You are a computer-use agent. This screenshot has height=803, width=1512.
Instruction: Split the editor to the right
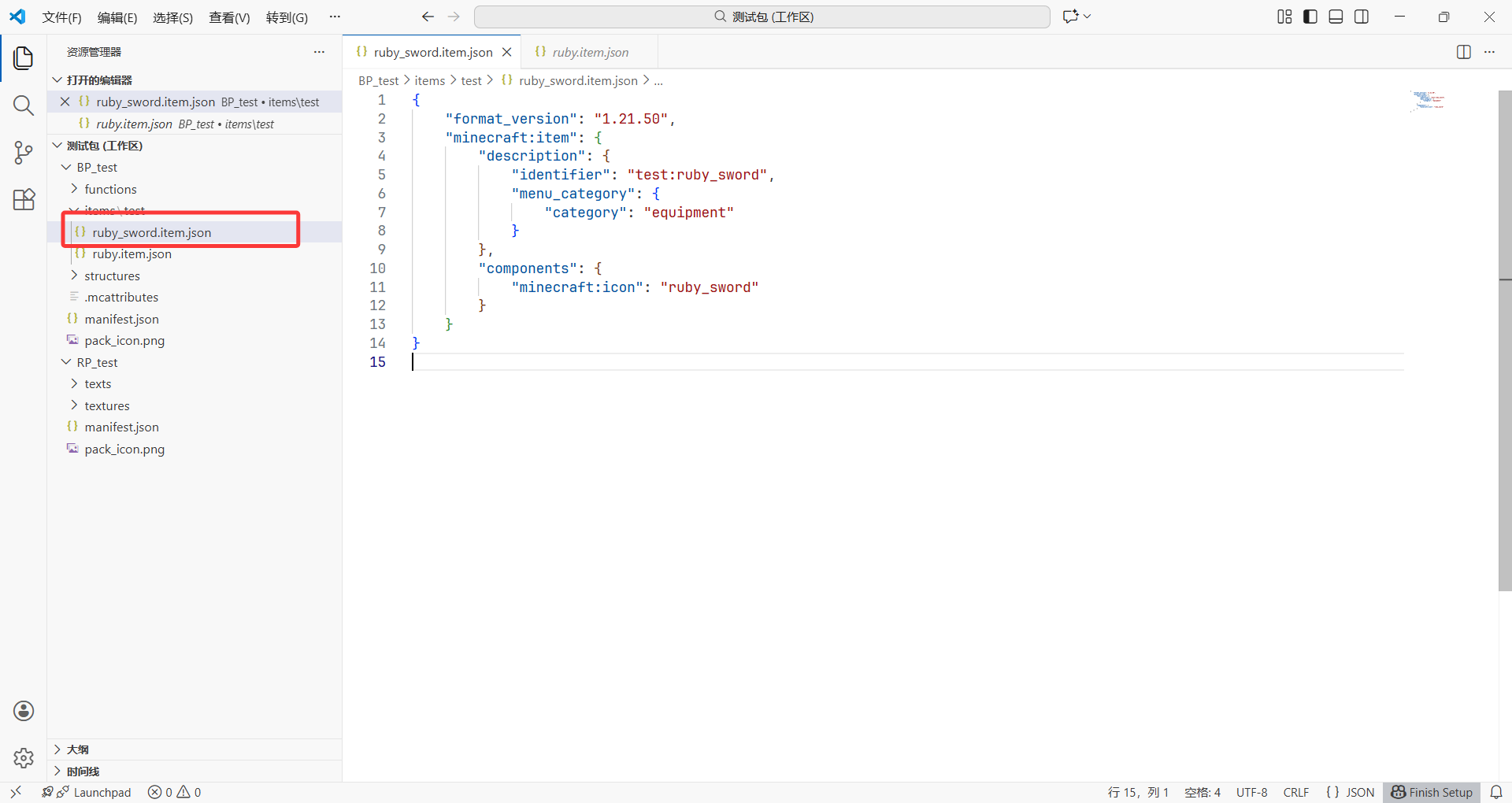(x=1463, y=52)
